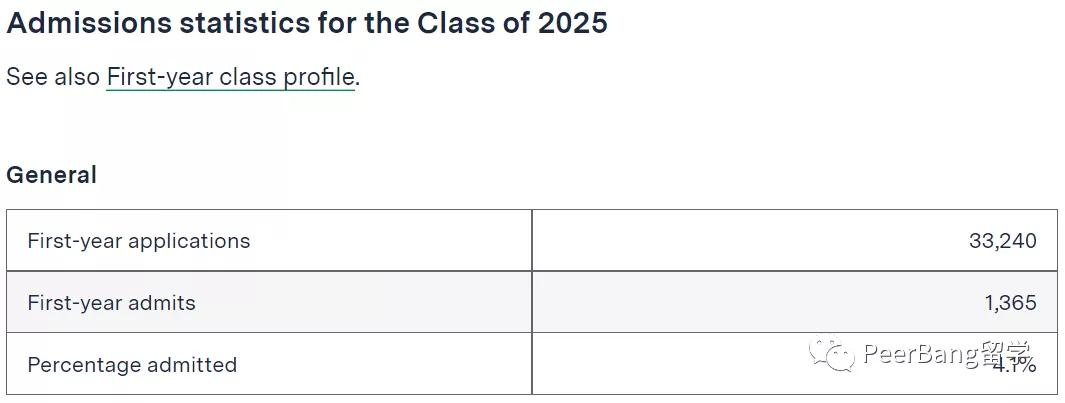The width and height of the screenshot is (1065, 403).
Task: Click the General section heading
Action: coord(52,175)
